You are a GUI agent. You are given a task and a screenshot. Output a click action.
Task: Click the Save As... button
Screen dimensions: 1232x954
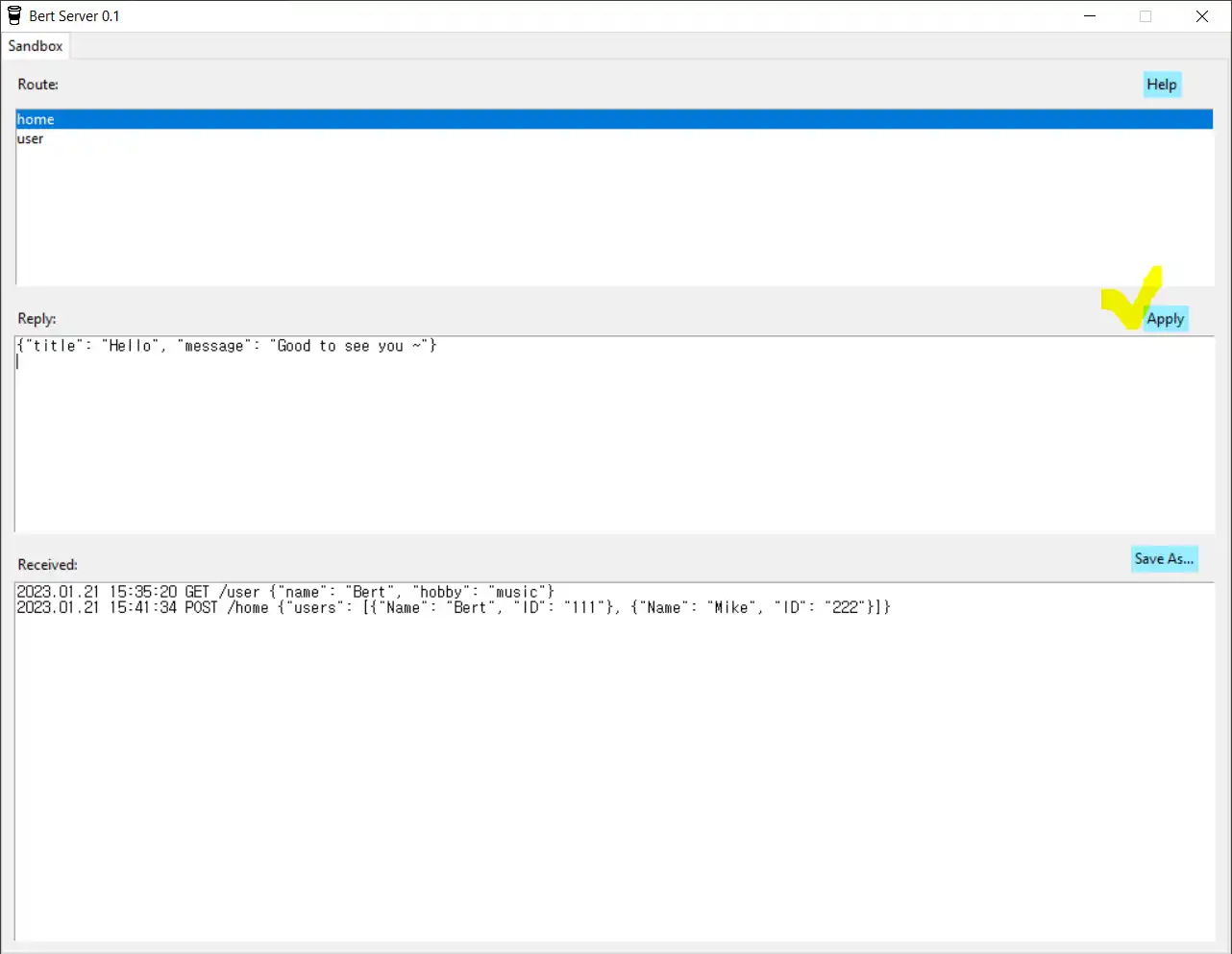(1164, 559)
